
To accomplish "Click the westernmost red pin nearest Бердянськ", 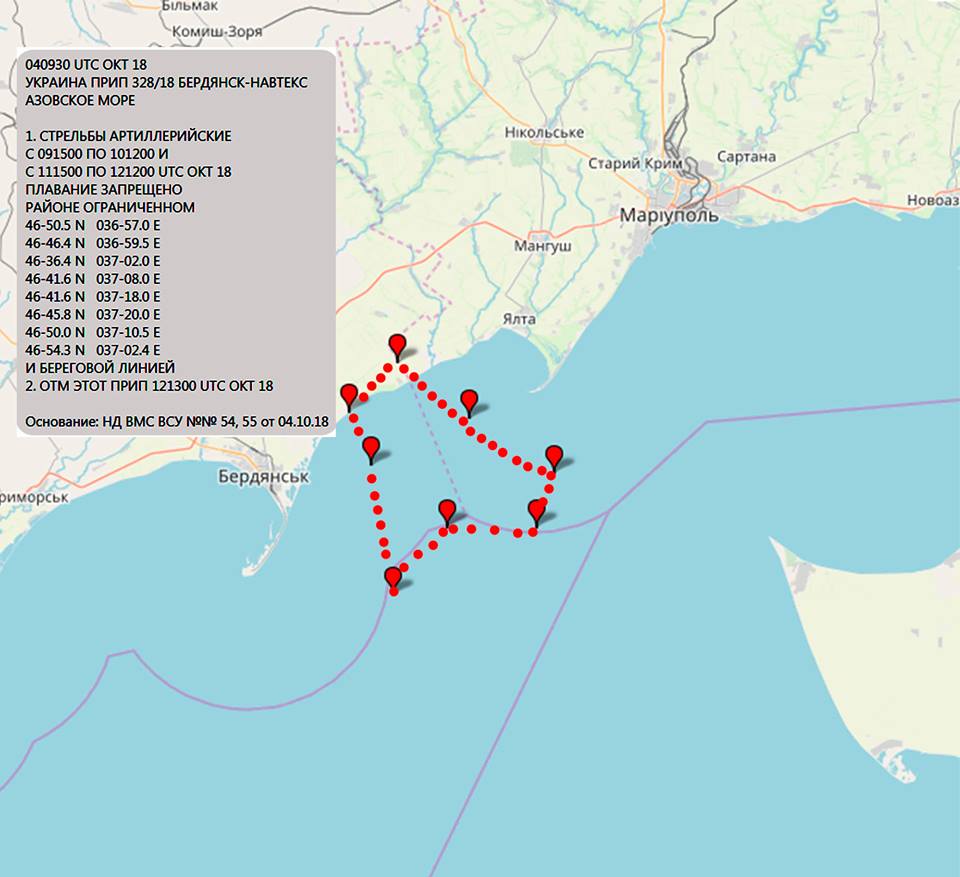I will point(349,396).
